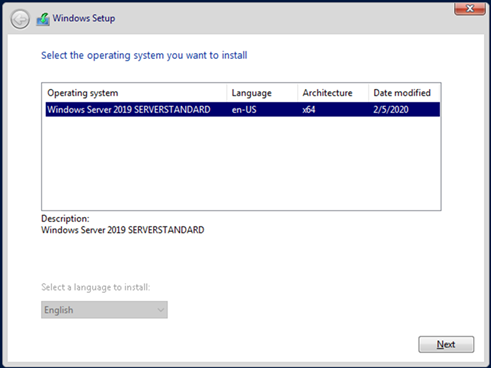Click the Date modified column header

point(404,93)
